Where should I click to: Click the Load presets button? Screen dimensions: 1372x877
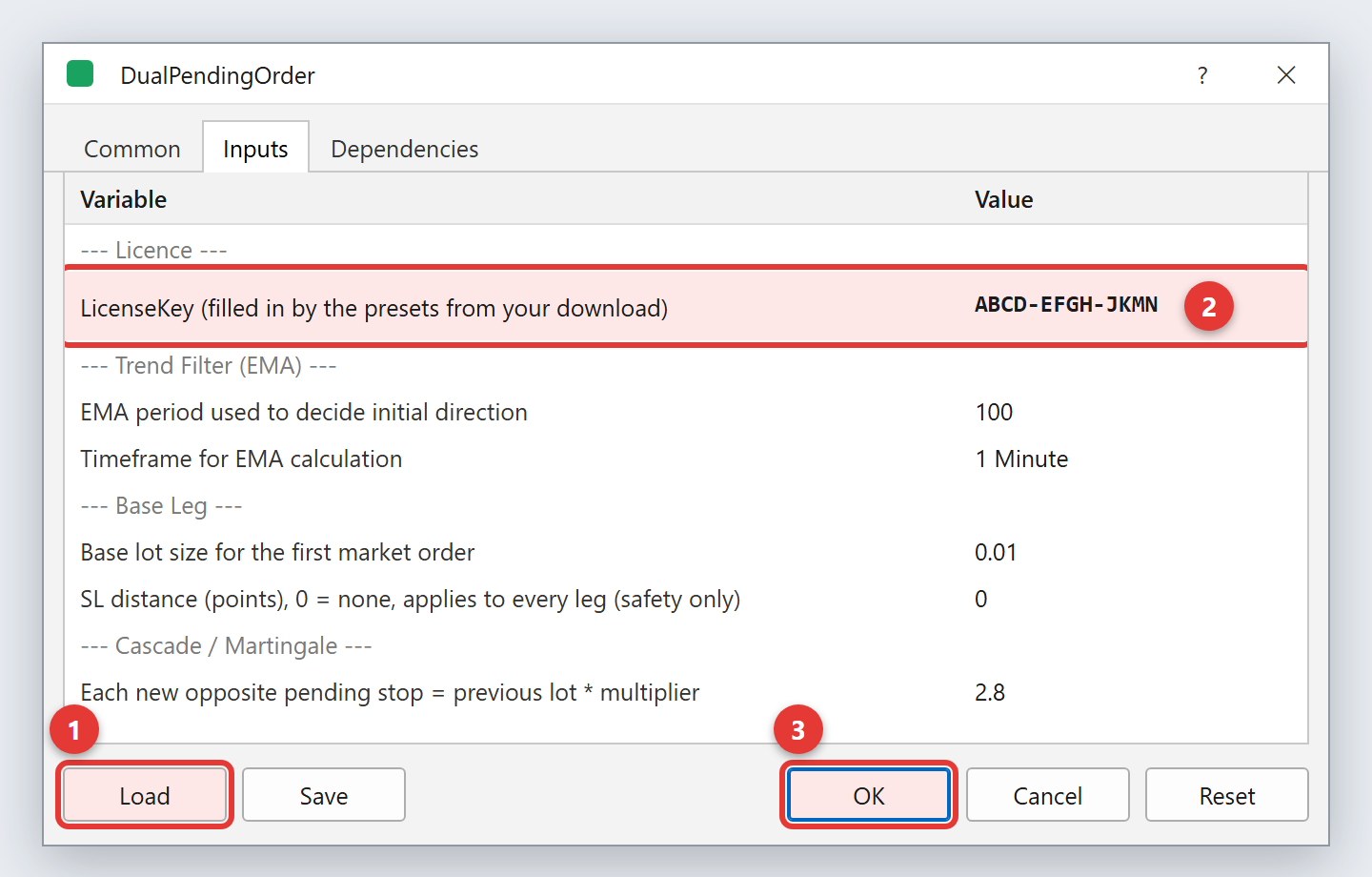pos(145,795)
